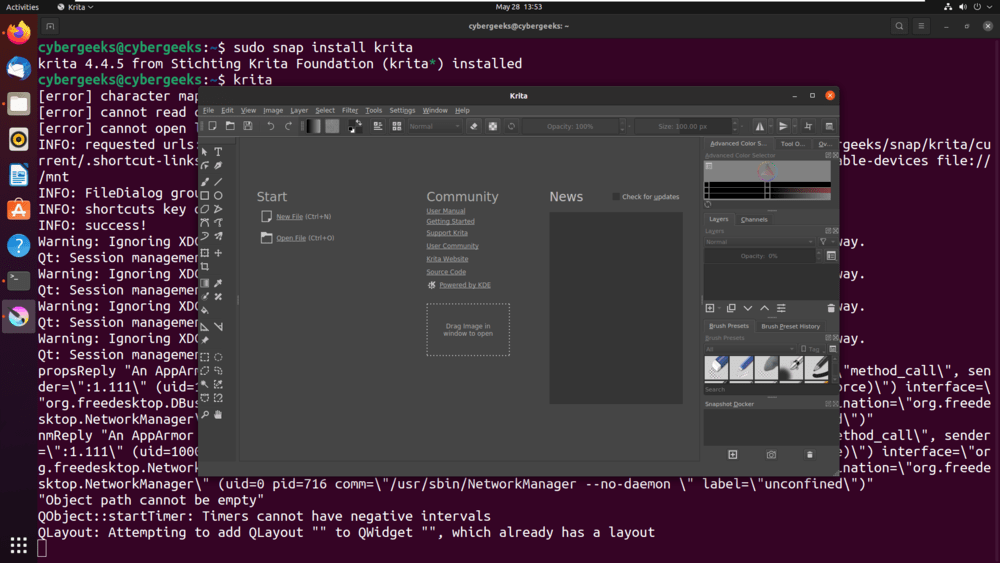Open the blending mode Normal dropdown in toolbar
This screenshot has height=563, width=1000.
[x=434, y=126]
